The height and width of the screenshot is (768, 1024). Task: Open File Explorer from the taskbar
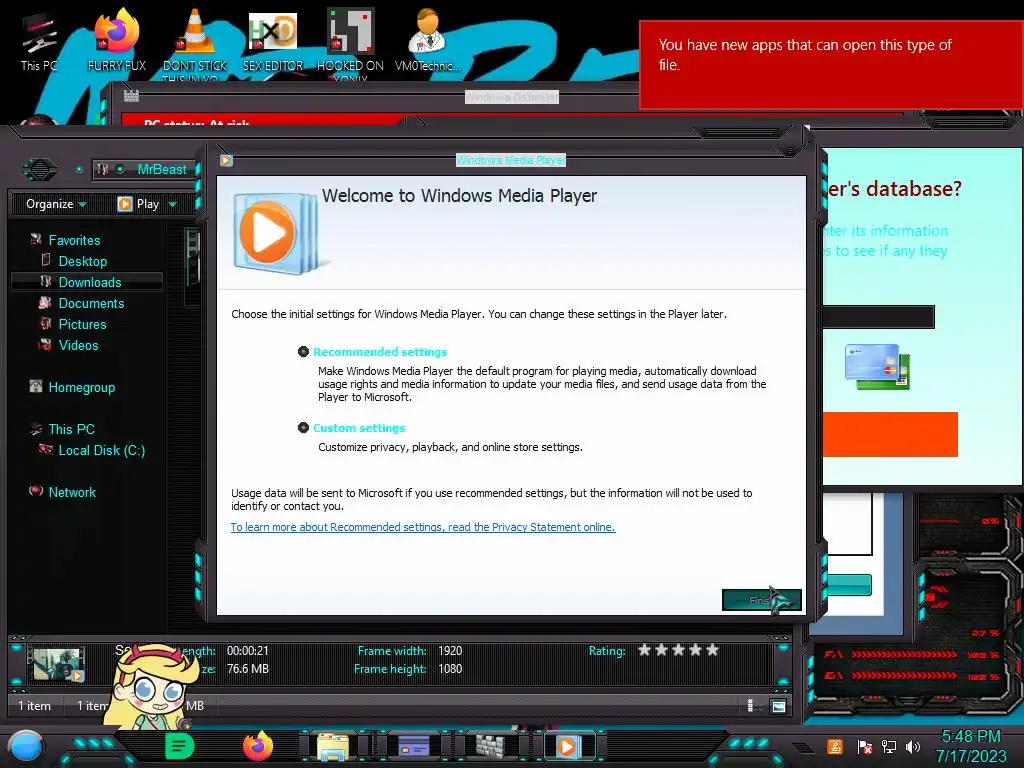pyautogui.click(x=333, y=746)
